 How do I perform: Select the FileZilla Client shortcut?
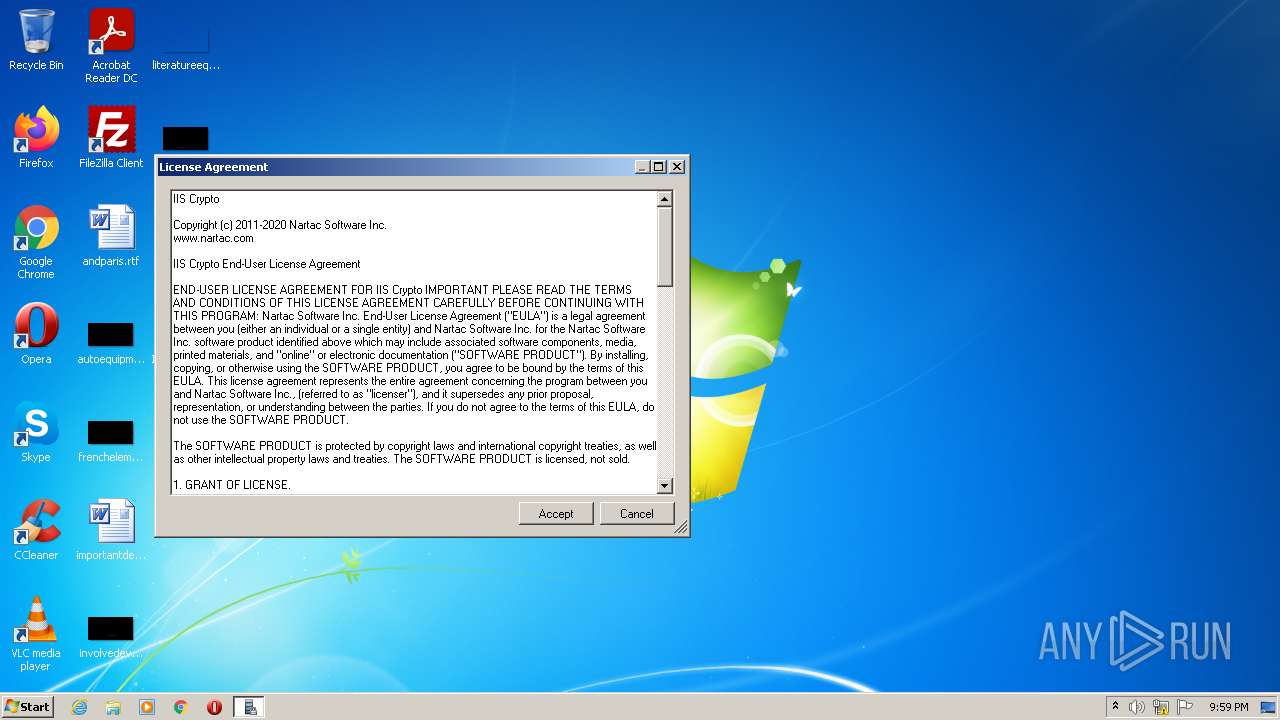click(x=111, y=137)
